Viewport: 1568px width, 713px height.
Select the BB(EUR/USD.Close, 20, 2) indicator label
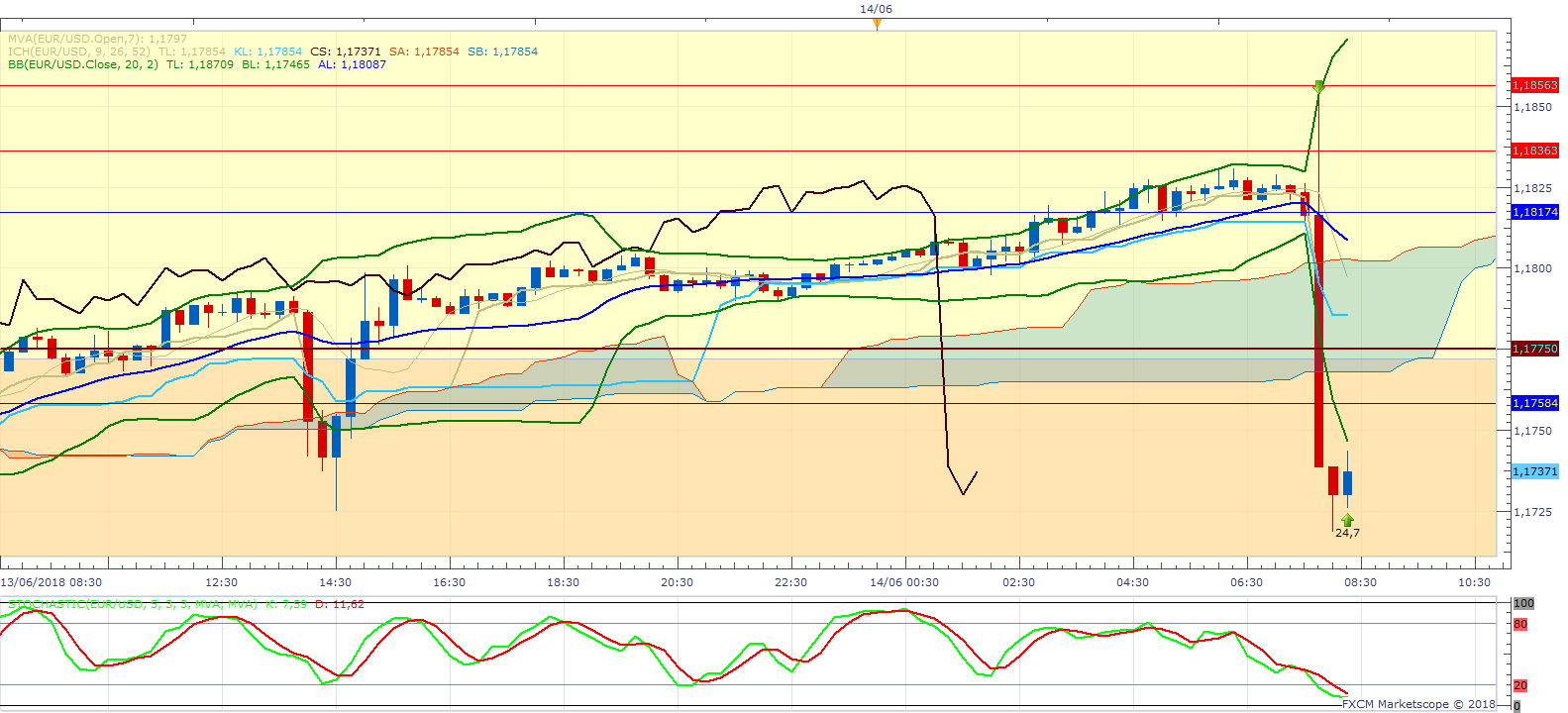click(83, 64)
